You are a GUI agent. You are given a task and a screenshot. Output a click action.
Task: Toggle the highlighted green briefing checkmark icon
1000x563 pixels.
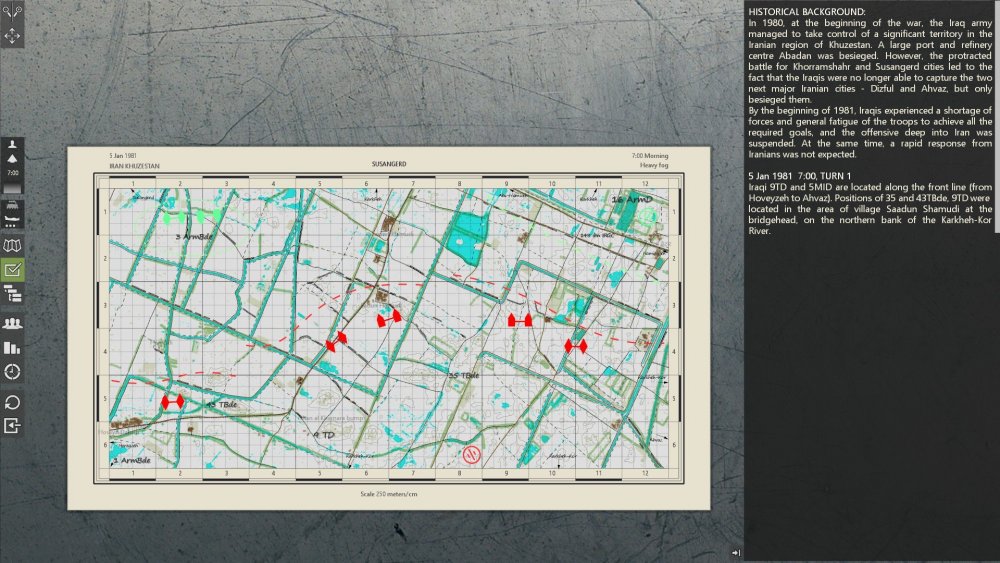[13, 269]
